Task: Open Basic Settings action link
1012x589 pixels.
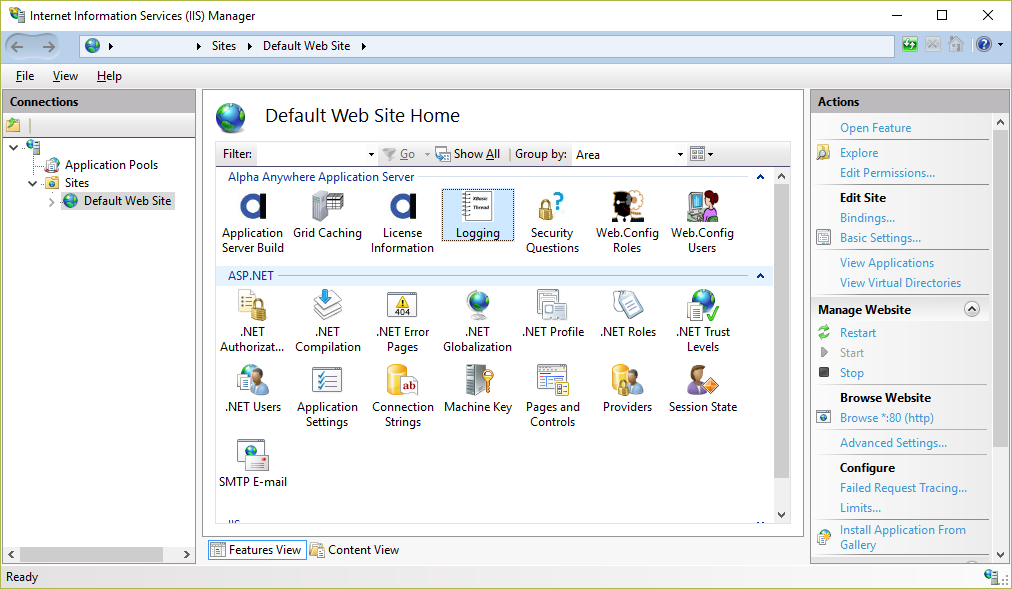Action: pyautogui.click(x=880, y=238)
